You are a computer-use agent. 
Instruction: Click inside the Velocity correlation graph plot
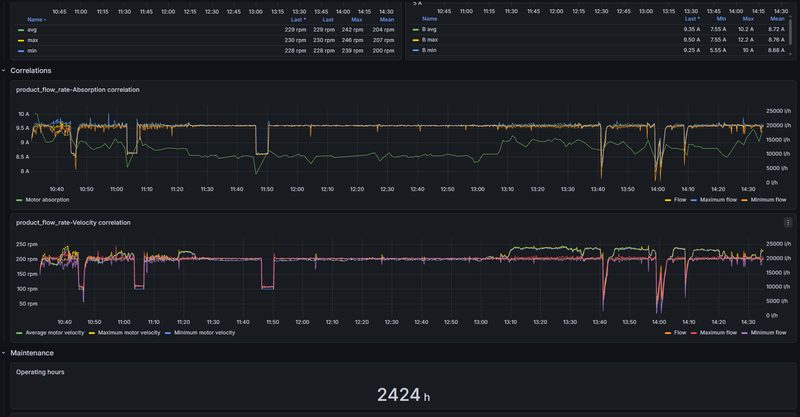402,278
